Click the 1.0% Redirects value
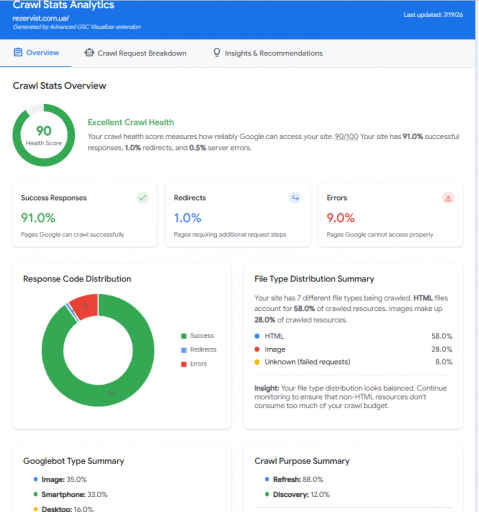 pyautogui.click(x=187, y=218)
